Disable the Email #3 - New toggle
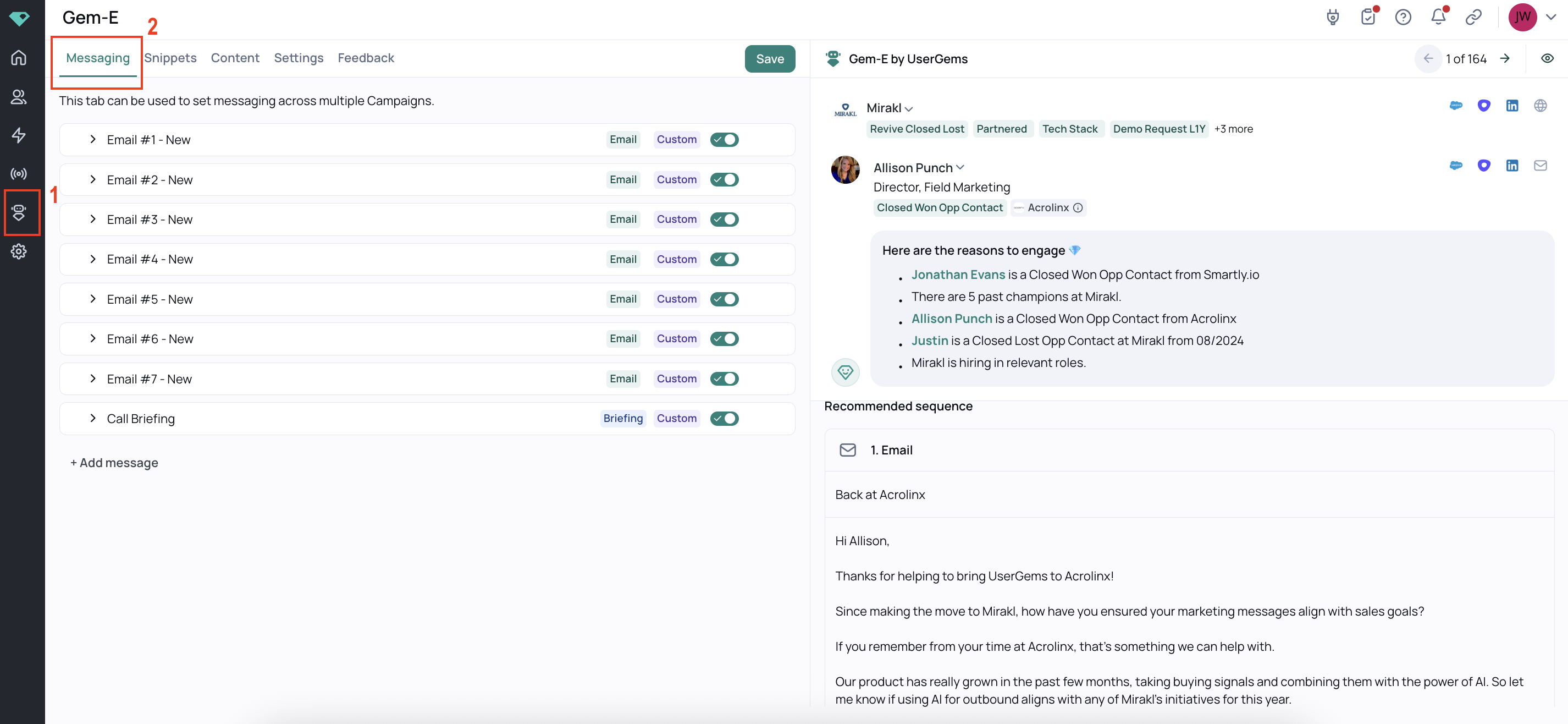The height and width of the screenshot is (724, 1568). [x=725, y=219]
